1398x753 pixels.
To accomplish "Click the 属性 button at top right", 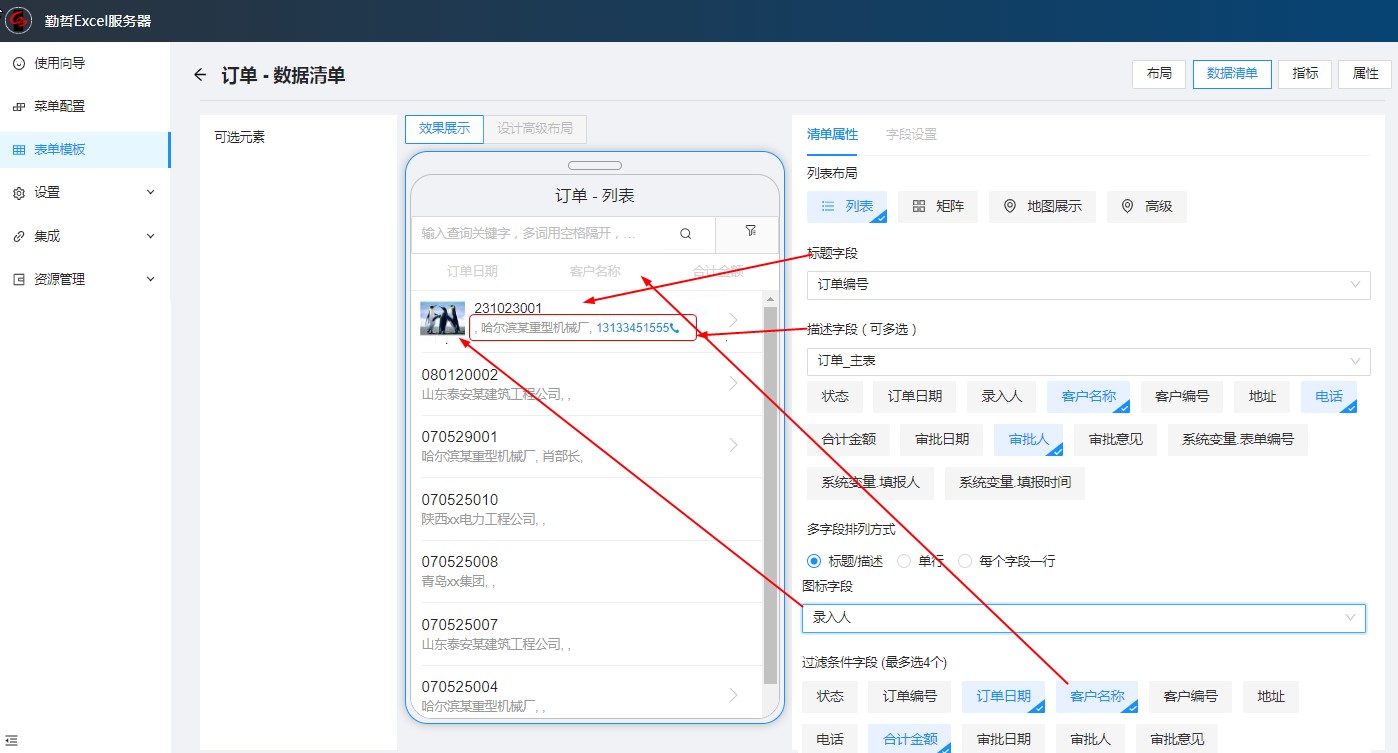I will pyautogui.click(x=1364, y=74).
